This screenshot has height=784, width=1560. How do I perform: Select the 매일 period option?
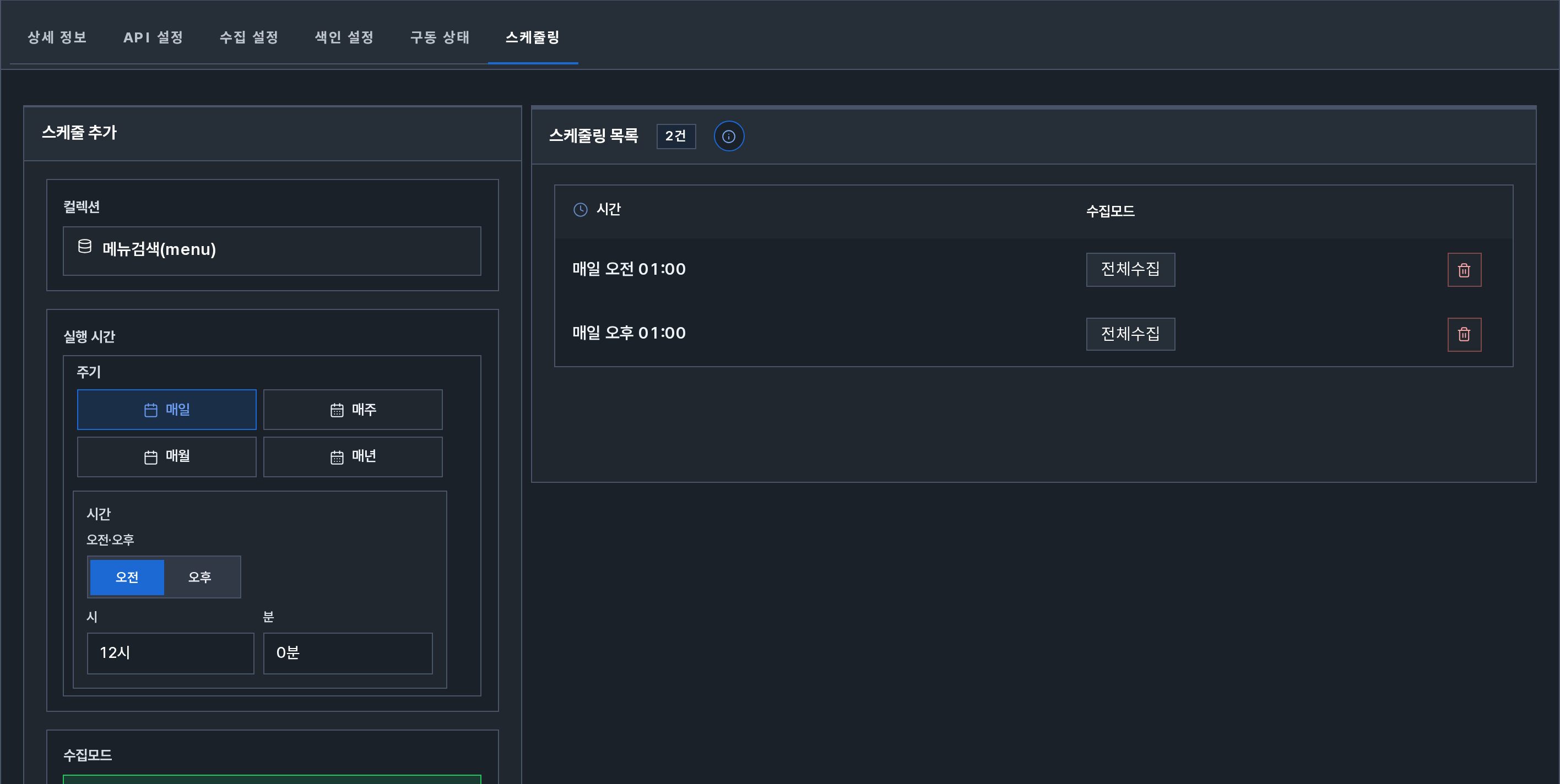pos(166,409)
